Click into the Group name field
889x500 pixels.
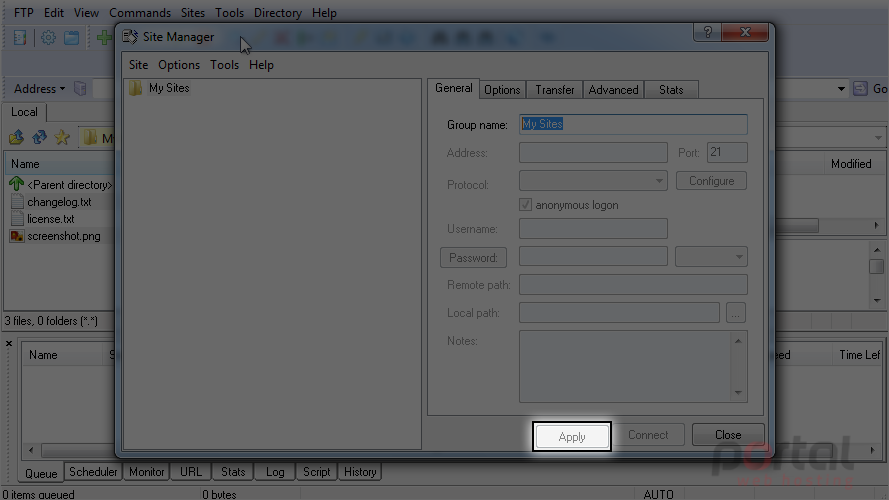(633, 124)
